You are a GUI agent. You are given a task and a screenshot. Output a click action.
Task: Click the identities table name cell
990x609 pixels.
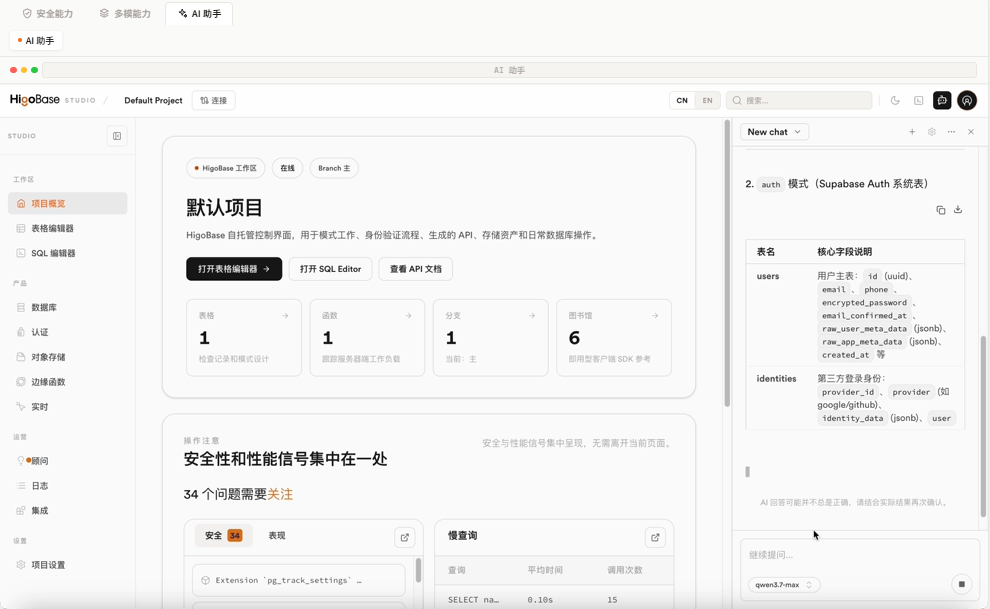point(776,379)
